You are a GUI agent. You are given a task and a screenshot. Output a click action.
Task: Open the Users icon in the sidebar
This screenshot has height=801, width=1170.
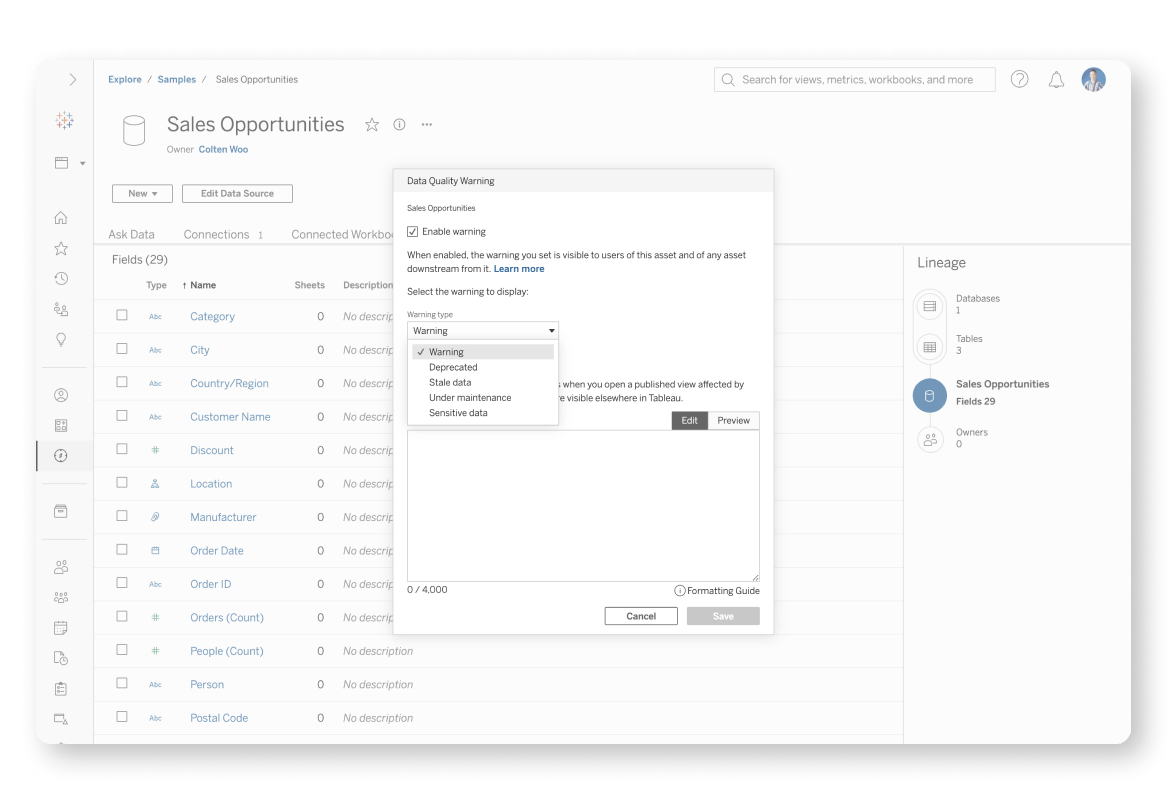(x=61, y=567)
